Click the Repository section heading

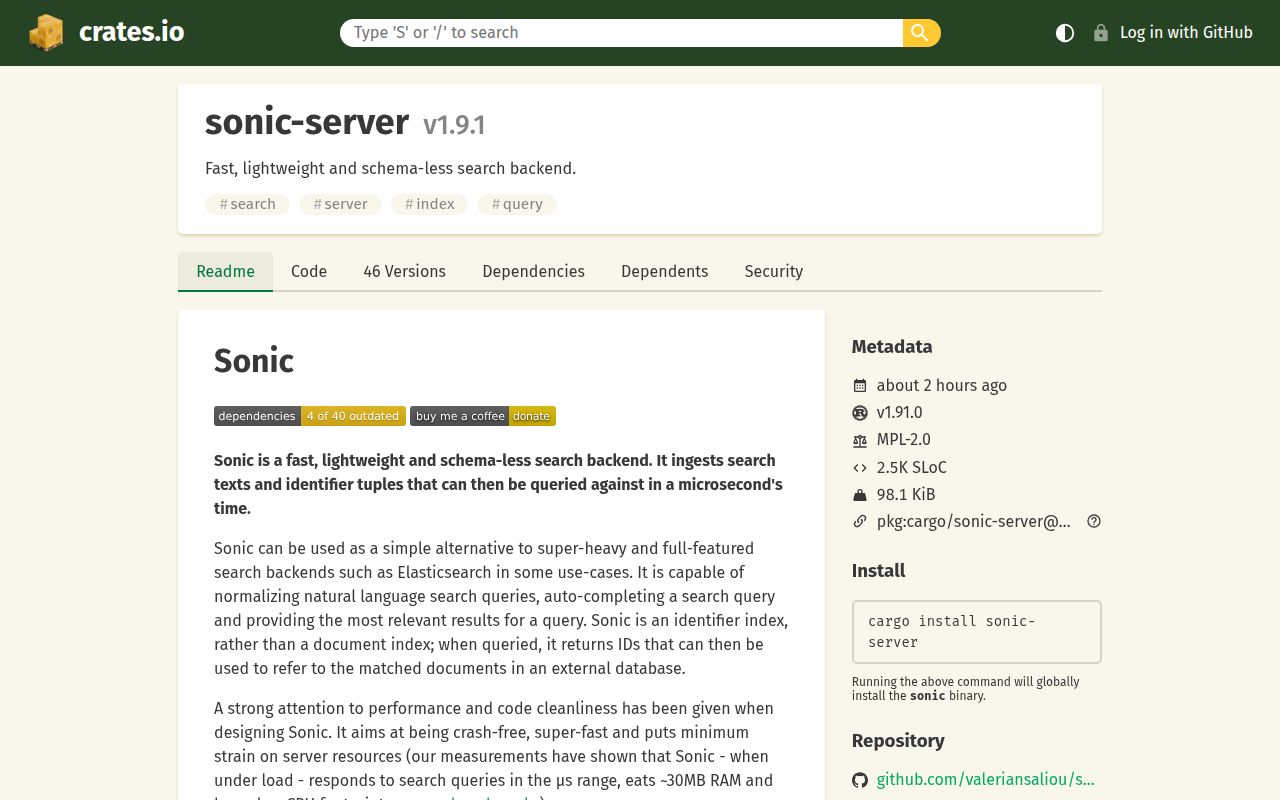pyautogui.click(x=898, y=741)
